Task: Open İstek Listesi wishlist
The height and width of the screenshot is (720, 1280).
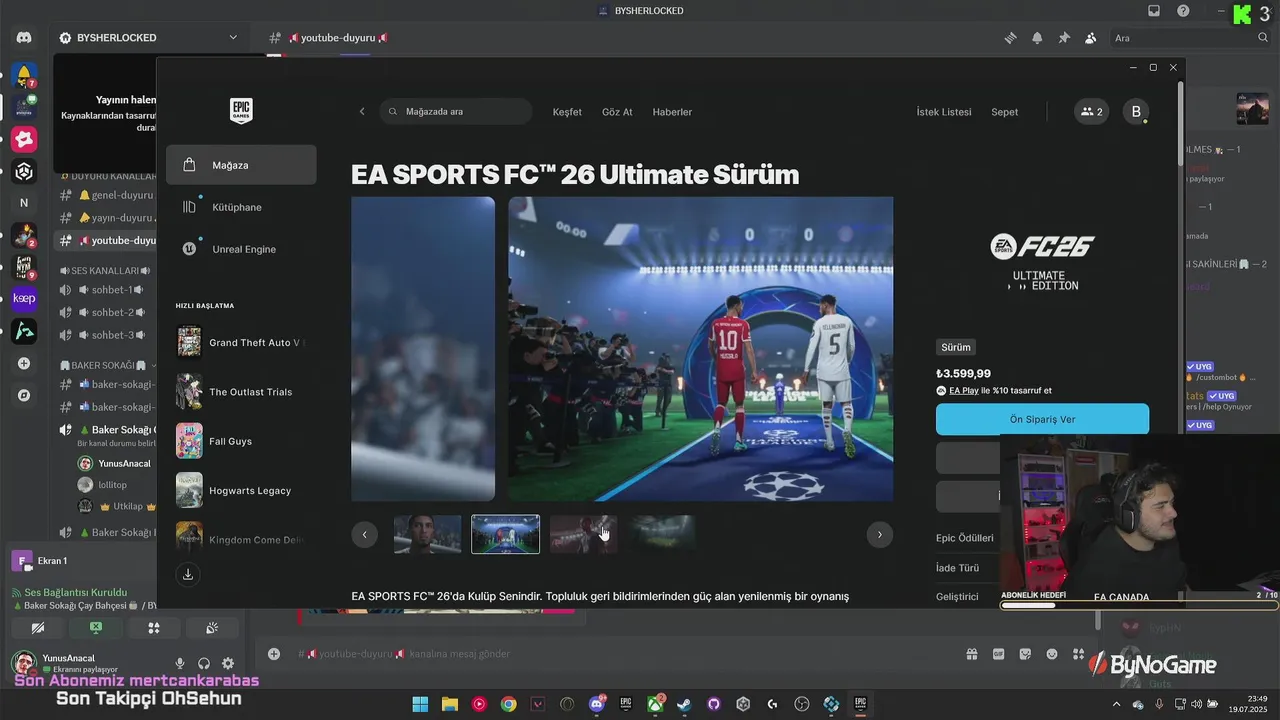Action: (944, 112)
